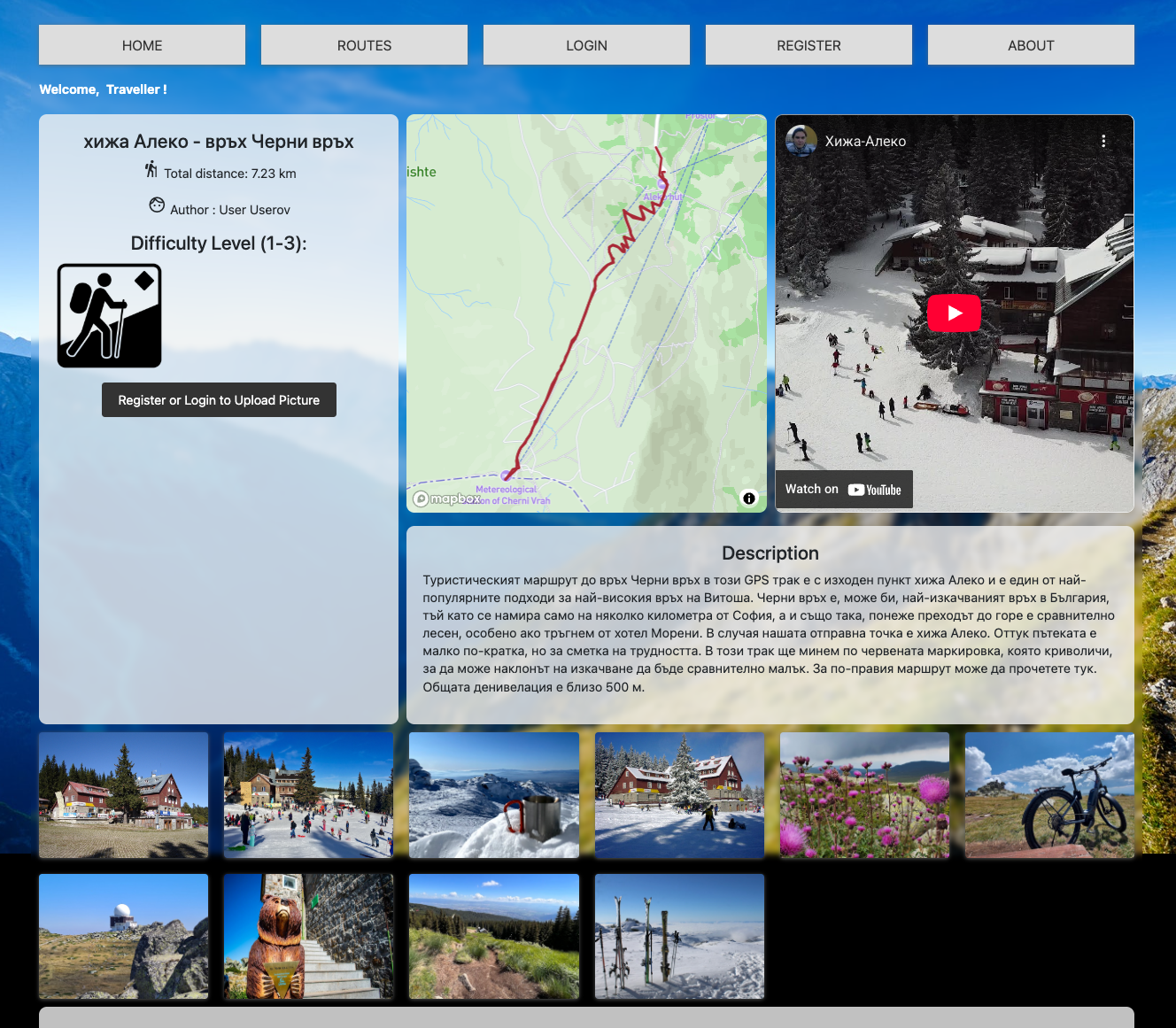Open the Хижа-Алеко video title

click(865, 142)
